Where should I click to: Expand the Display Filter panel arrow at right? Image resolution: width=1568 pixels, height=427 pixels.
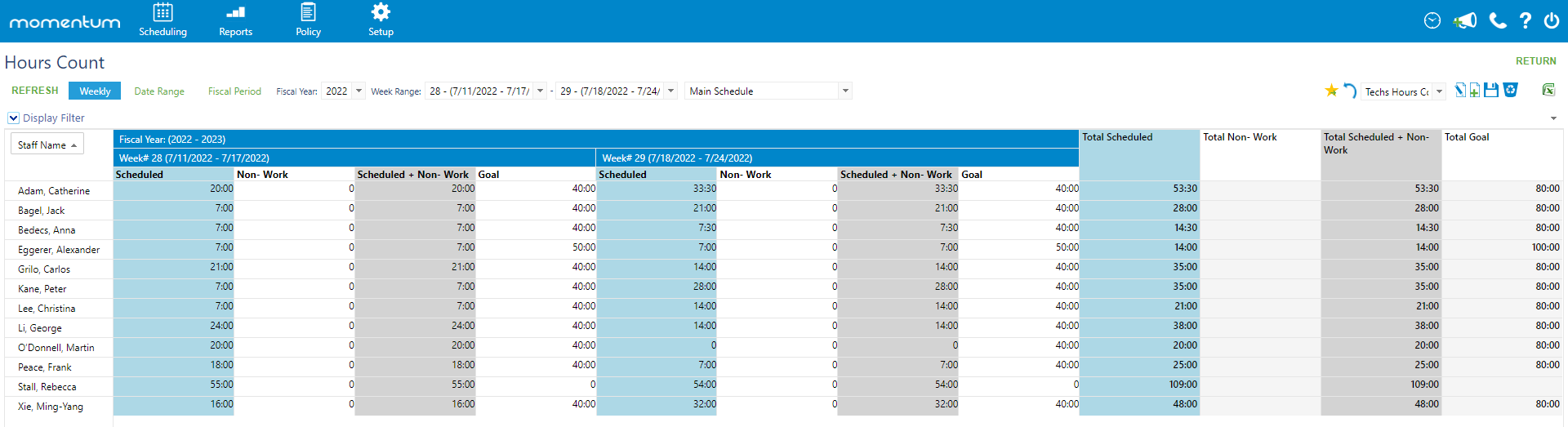(x=1553, y=118)
